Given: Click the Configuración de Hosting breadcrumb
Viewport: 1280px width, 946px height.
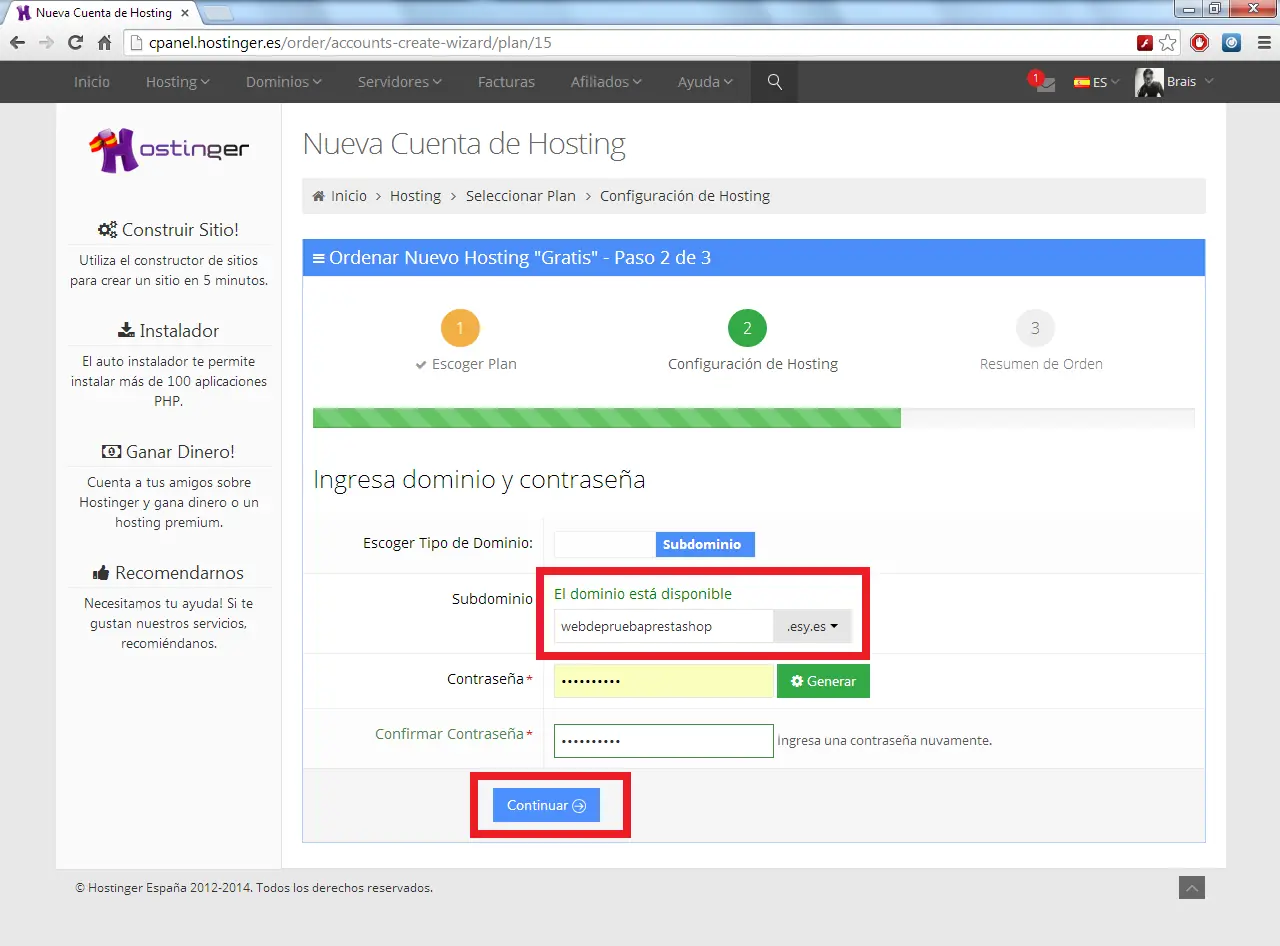Looking at the screenshot, I should pyautogui.click(x=685, y=196).
